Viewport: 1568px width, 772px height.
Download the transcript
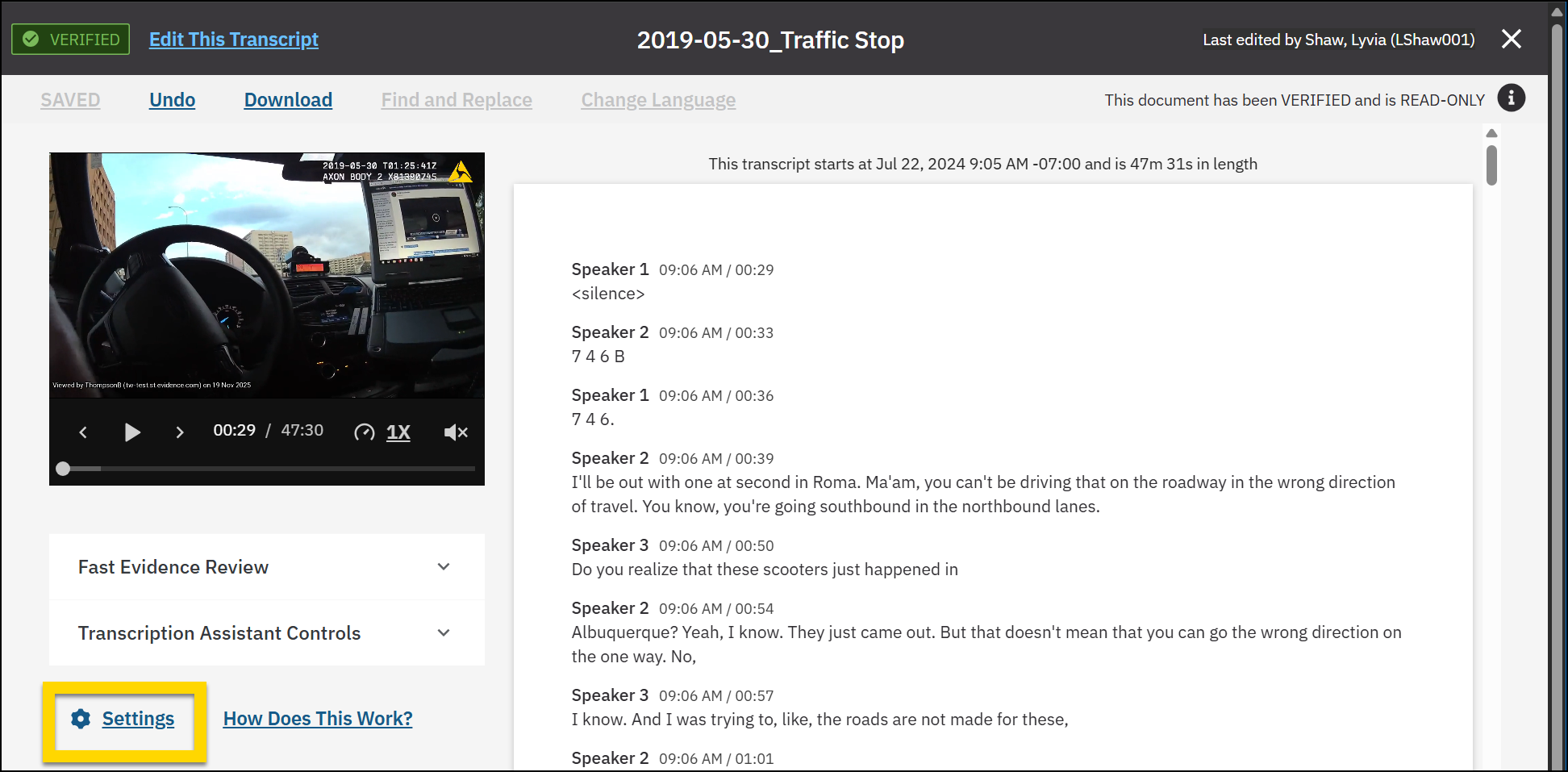[288, 99]
